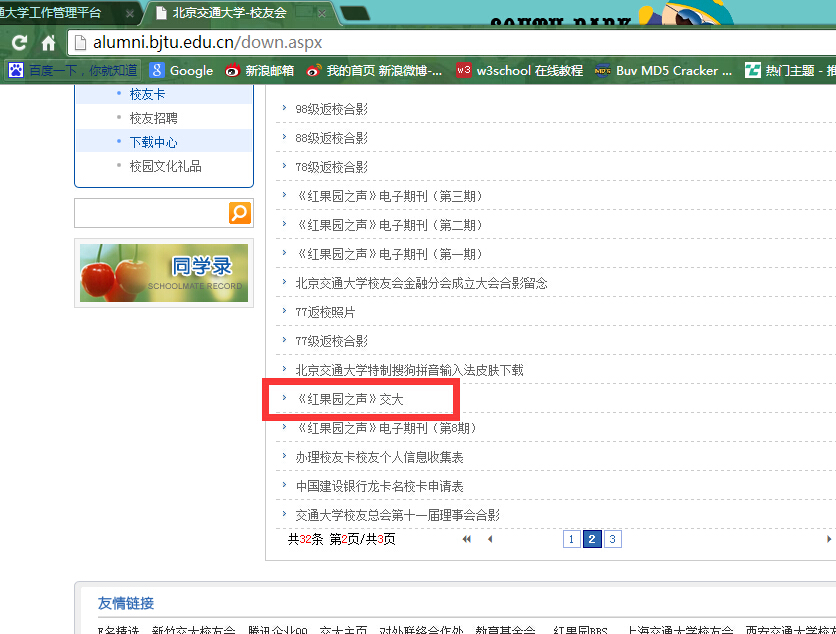The width and height of the screenshot is (836, 634).
Task: Select 校友招聘 in sidebar menu
Action: tap(154, 118)
